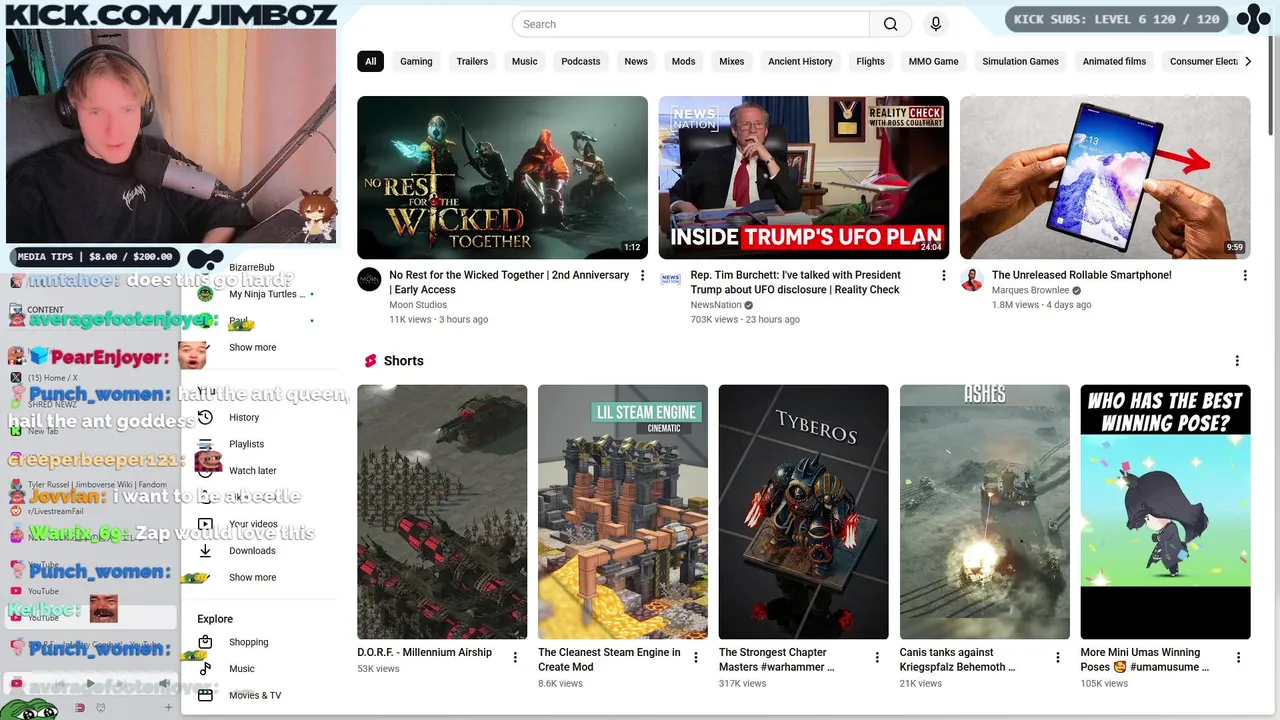Click the Shorts logo icon
Image resolution: width=1280 pixels, height=720 pixels.
pos(371,361)
